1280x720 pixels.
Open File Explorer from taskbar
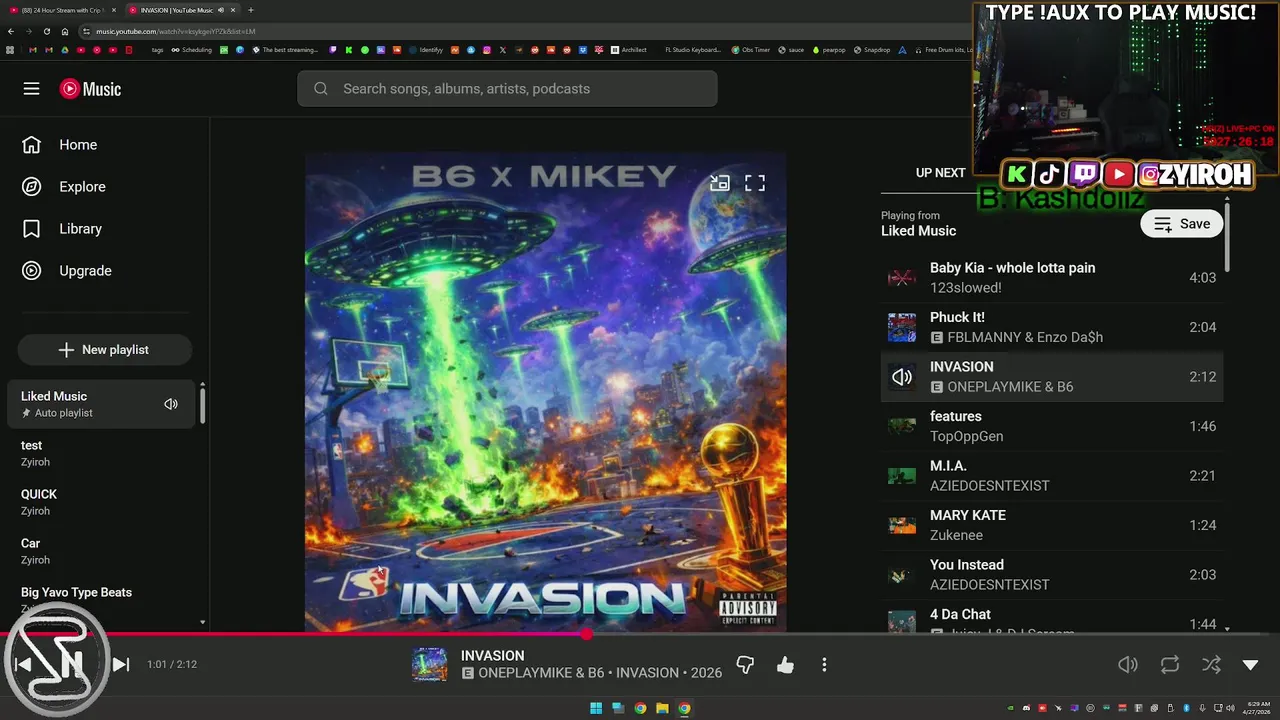[662, 708]
